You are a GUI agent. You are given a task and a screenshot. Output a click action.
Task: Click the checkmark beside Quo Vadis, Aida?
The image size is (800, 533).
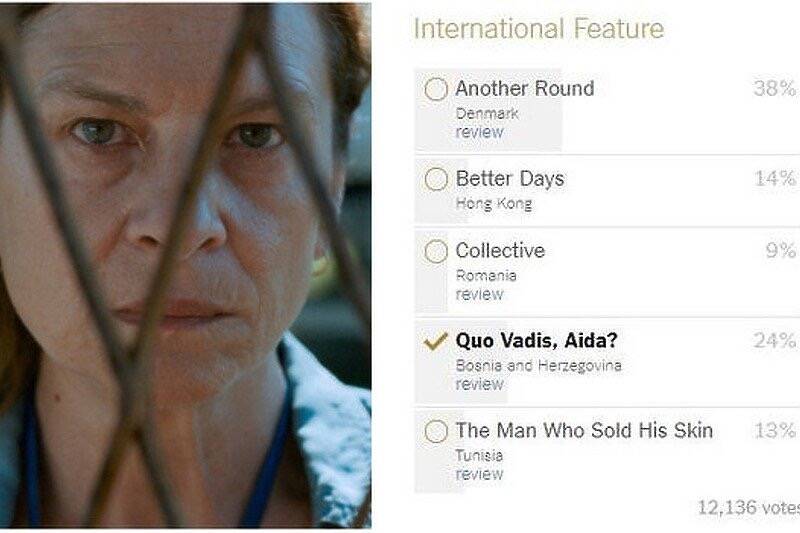(x=436, y=342)
